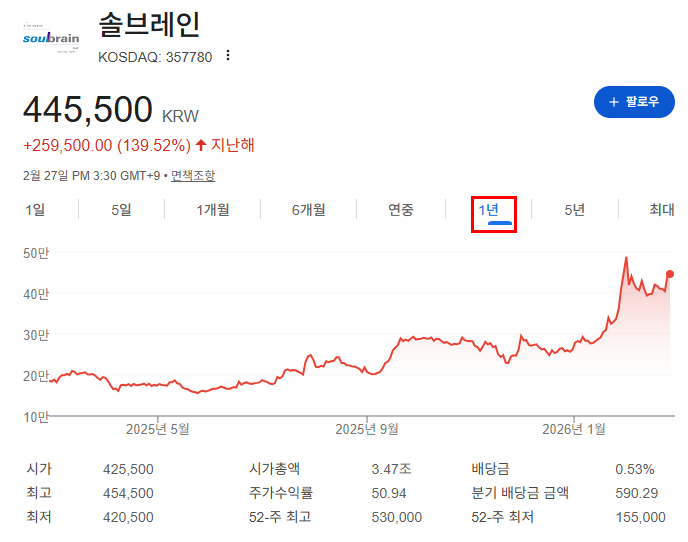Switch chart to 5일 range

(121, 210)
